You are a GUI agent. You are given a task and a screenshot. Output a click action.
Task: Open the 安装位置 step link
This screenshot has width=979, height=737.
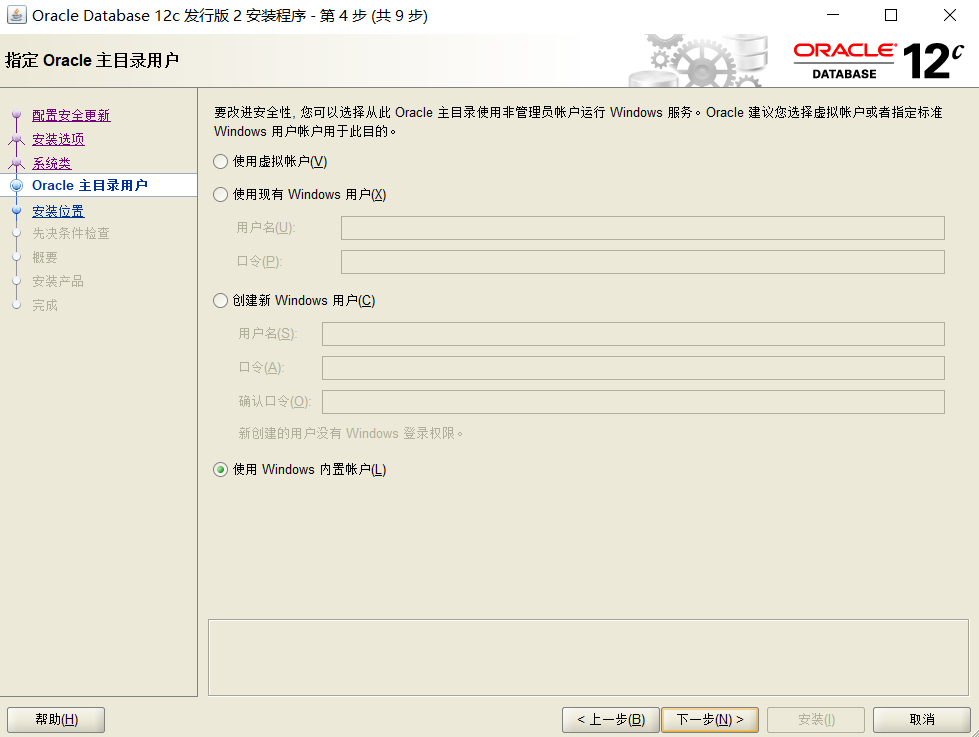pos(58,212)
